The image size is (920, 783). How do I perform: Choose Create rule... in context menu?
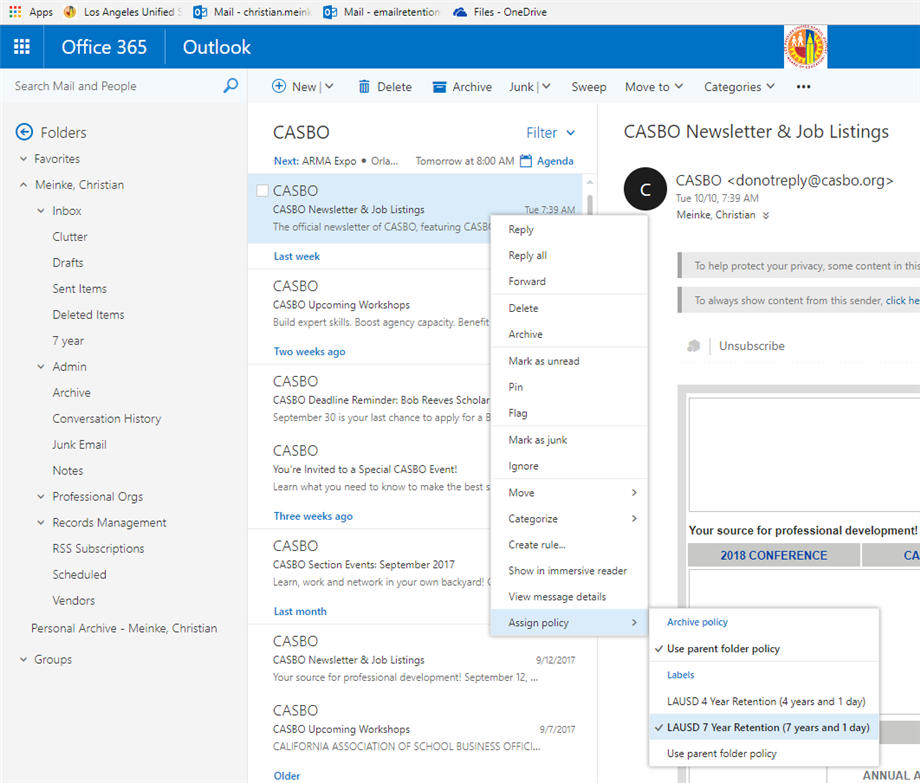pyautogui.click(x=569, y=544)
